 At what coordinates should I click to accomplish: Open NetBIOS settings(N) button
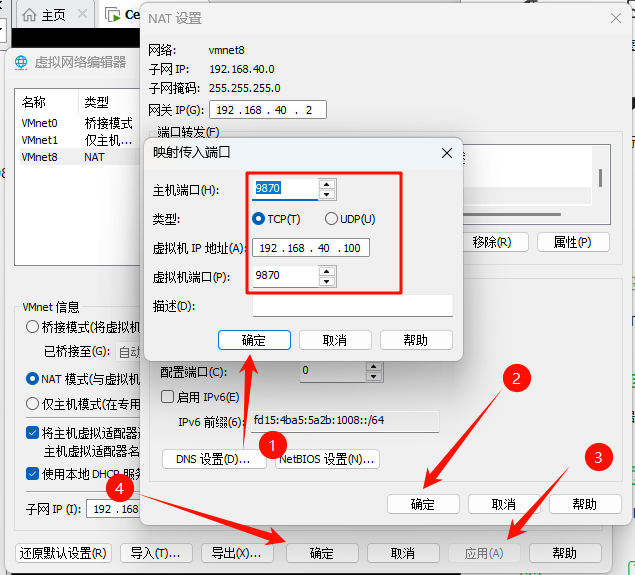[327, 459]
